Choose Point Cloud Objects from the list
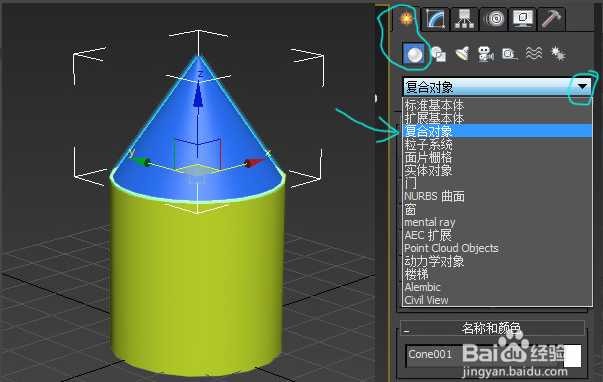The height and width of the screenshot is (382, 603). [x=497, y=248]
